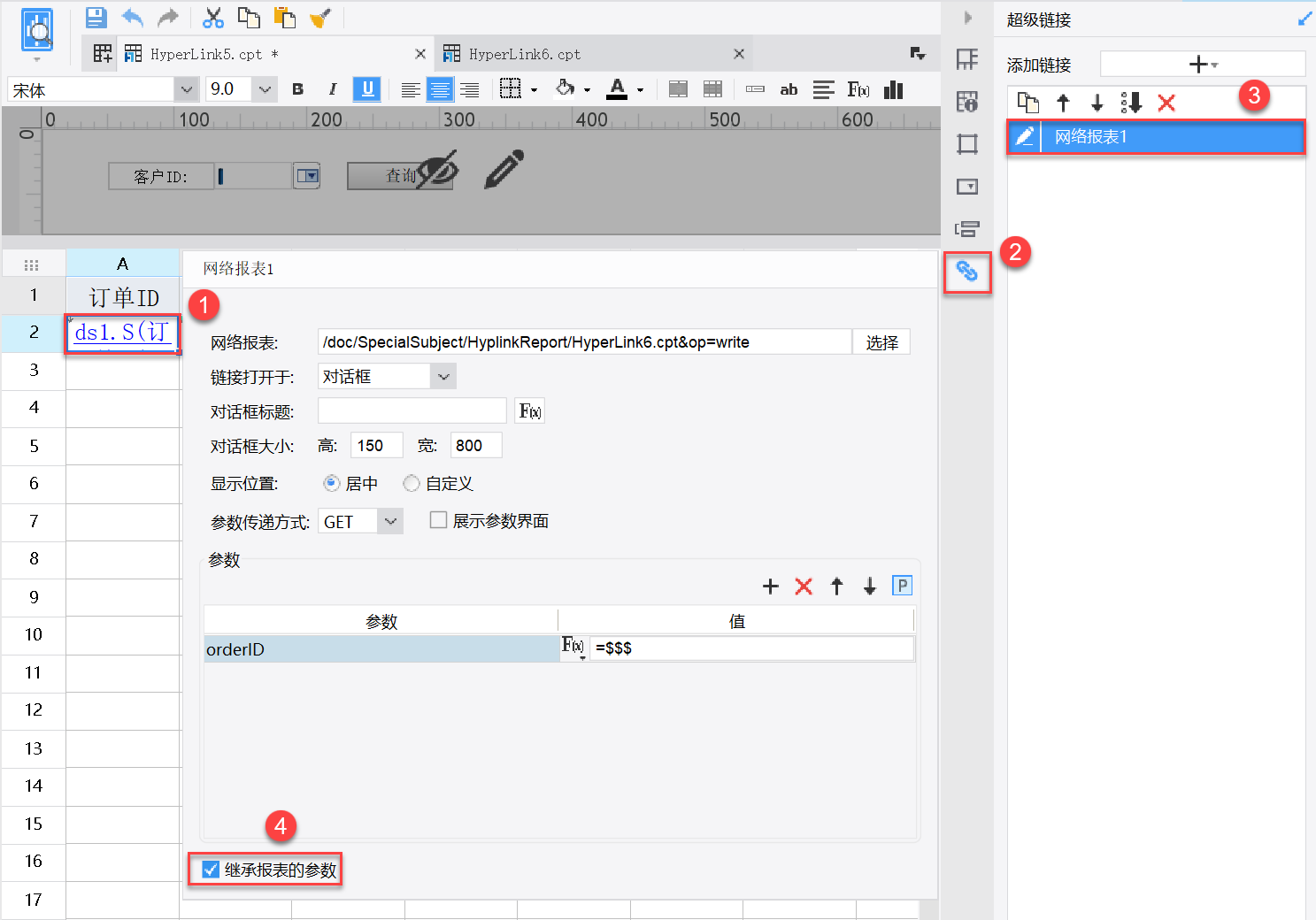Add a parameter with plus icon
This screenshot has width=1316, height=920.
(771, 586)
